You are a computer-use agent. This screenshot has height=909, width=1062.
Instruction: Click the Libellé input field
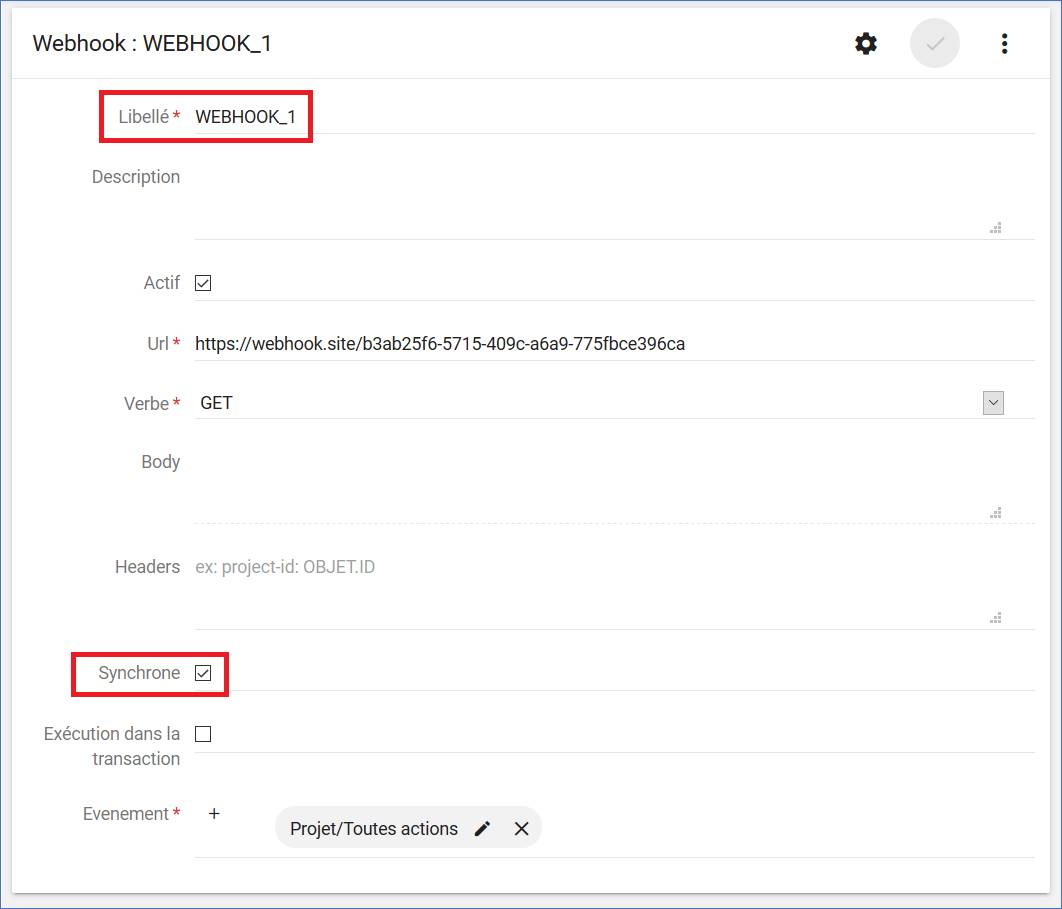tap(614, 117)
